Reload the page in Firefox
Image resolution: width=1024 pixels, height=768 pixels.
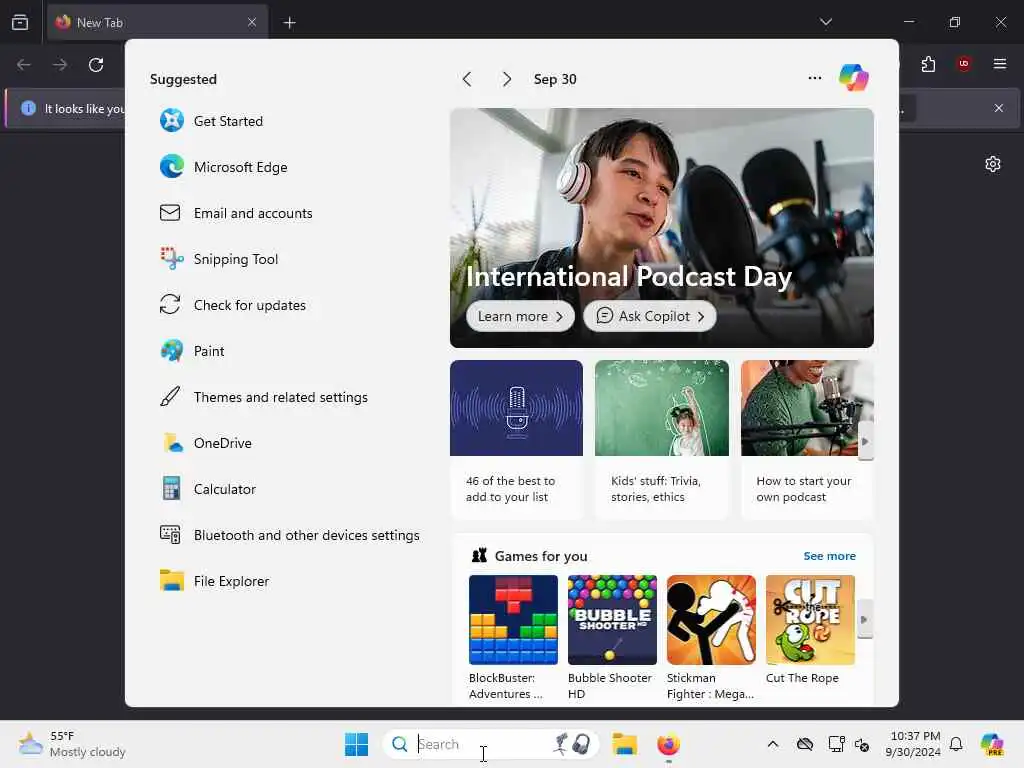[96, 65]
